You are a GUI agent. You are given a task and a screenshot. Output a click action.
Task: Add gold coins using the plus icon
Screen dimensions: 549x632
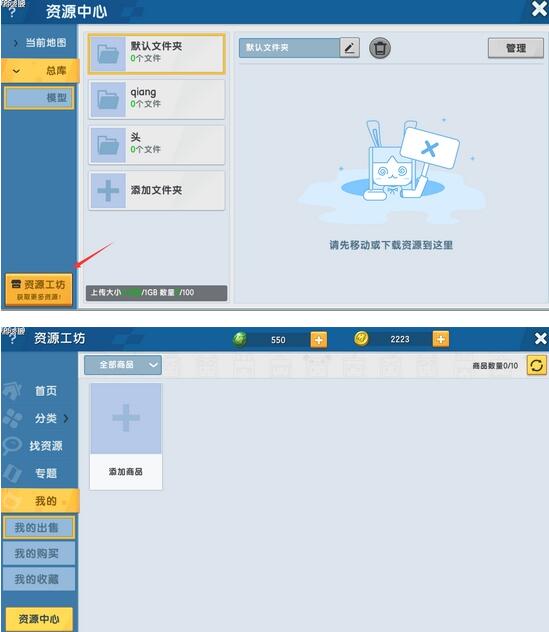coord(441,339)
